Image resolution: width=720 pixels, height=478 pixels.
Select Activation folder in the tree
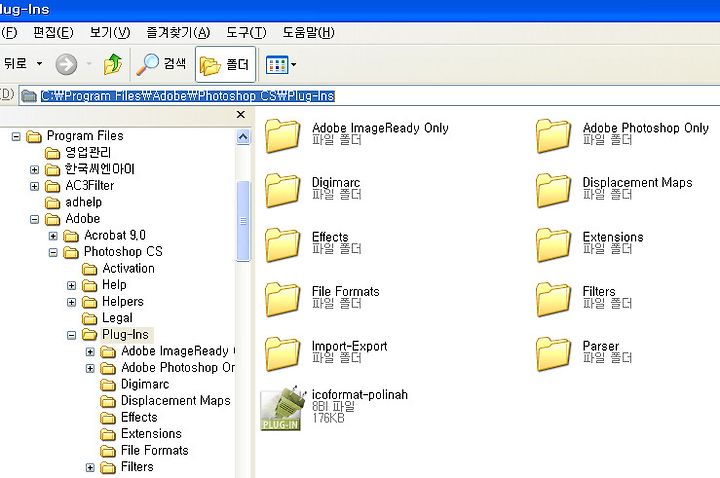click(128, 268)
